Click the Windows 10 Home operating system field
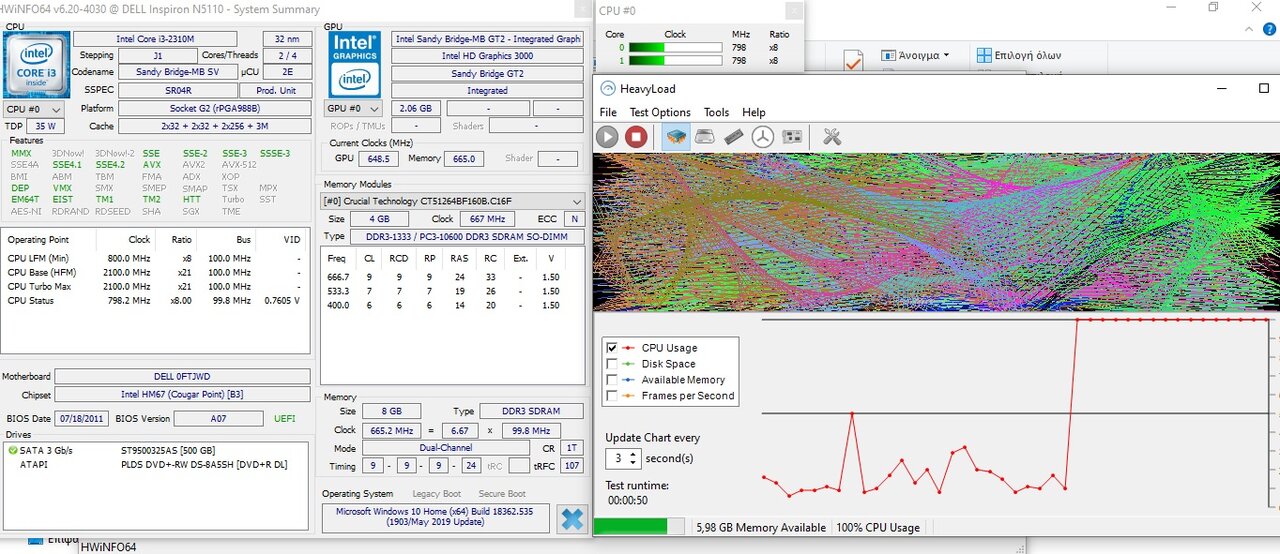Viewport: 1280px width, 554px height. coord(436,518)
